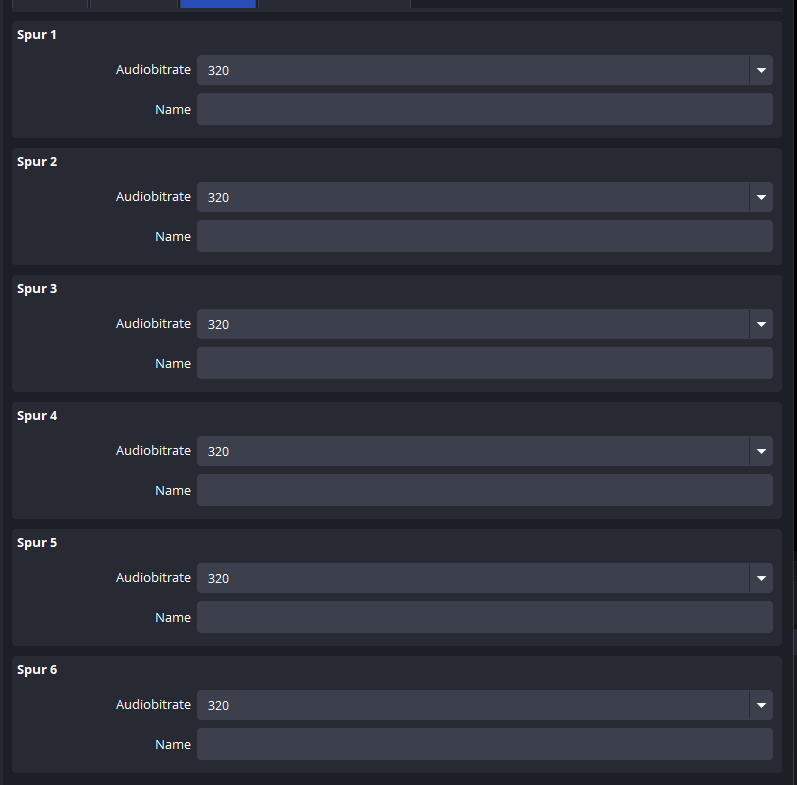The height and width of the screenshot is (785, 797).
Task: Select the Name input under Spur 3
Action: (485, 363)
